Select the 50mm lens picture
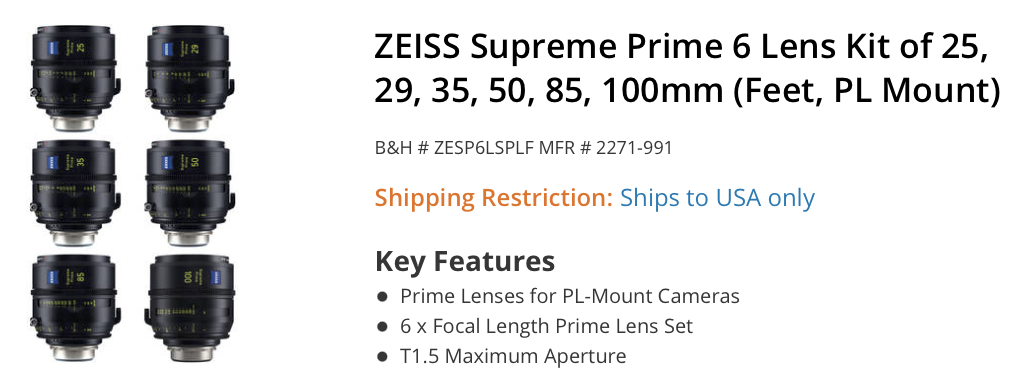This screenshot has width=1036, height=374. (x=188, y=193)
